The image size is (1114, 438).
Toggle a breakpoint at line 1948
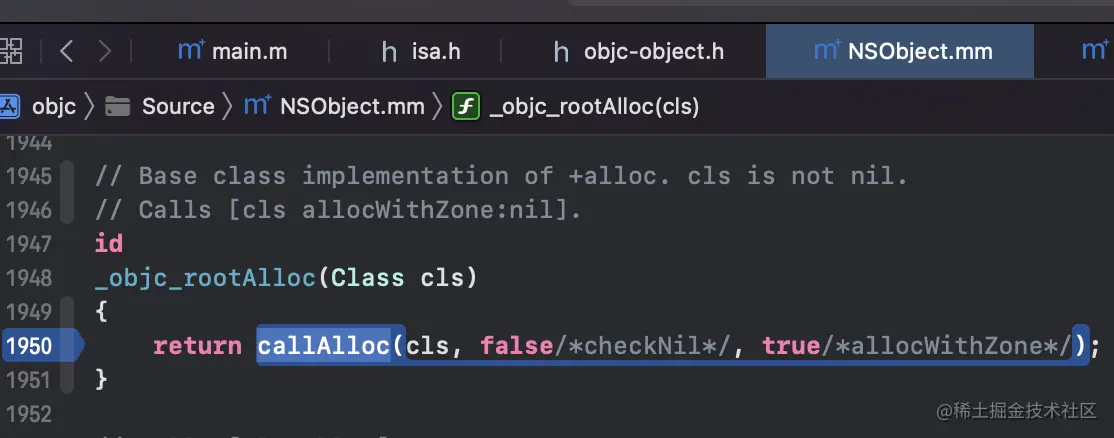[30, 278]
